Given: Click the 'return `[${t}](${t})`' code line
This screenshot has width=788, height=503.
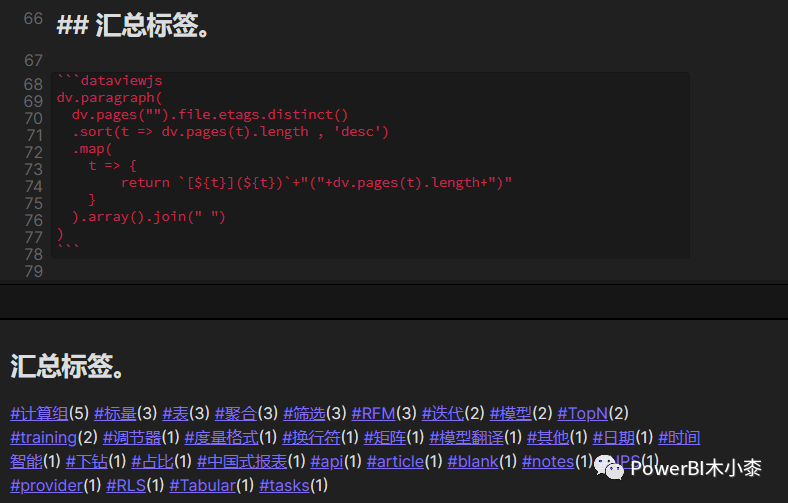Looking at the screenshot, I should [316, 182].
